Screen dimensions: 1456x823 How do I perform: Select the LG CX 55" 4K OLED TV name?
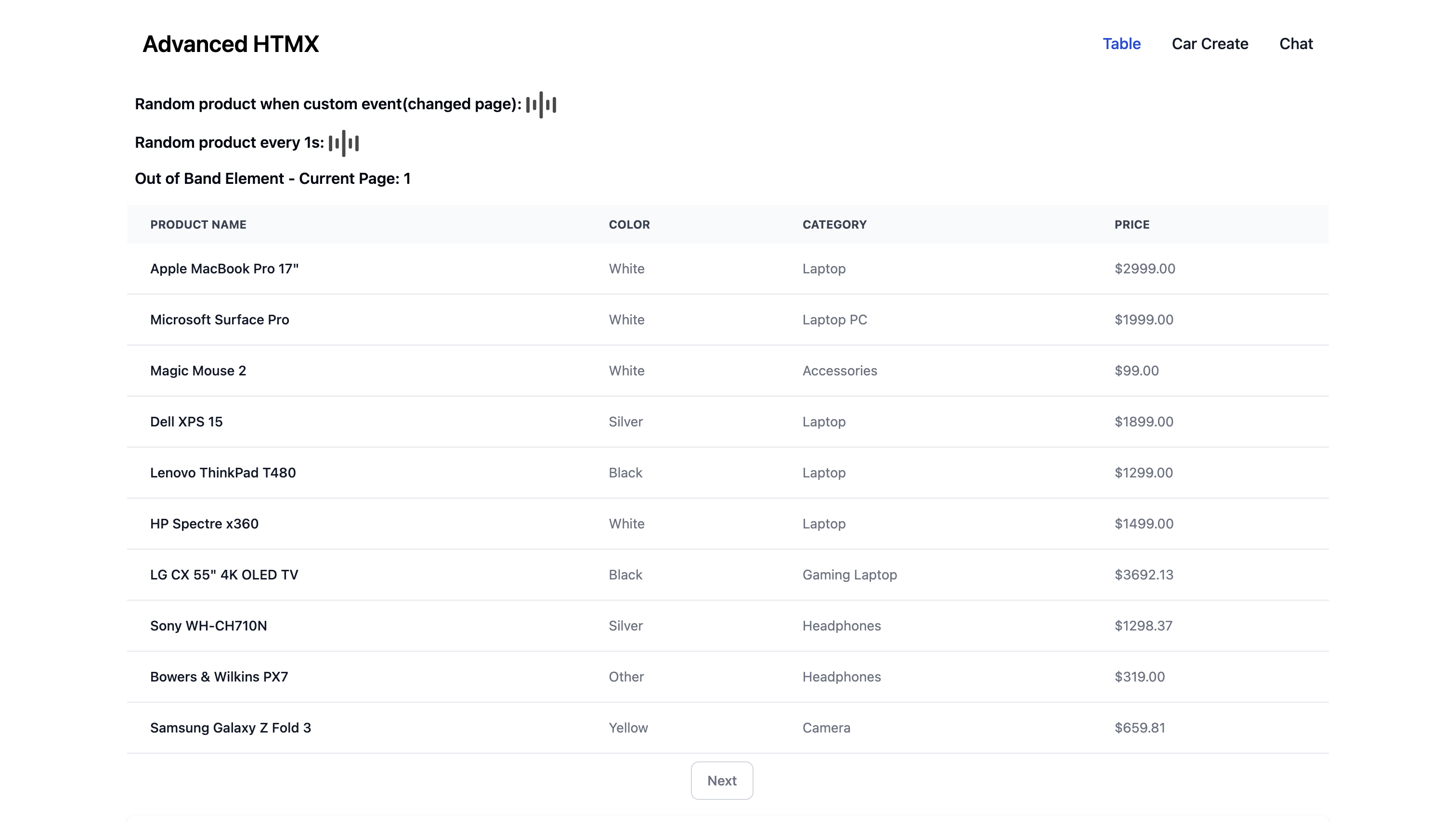point(224,574)
